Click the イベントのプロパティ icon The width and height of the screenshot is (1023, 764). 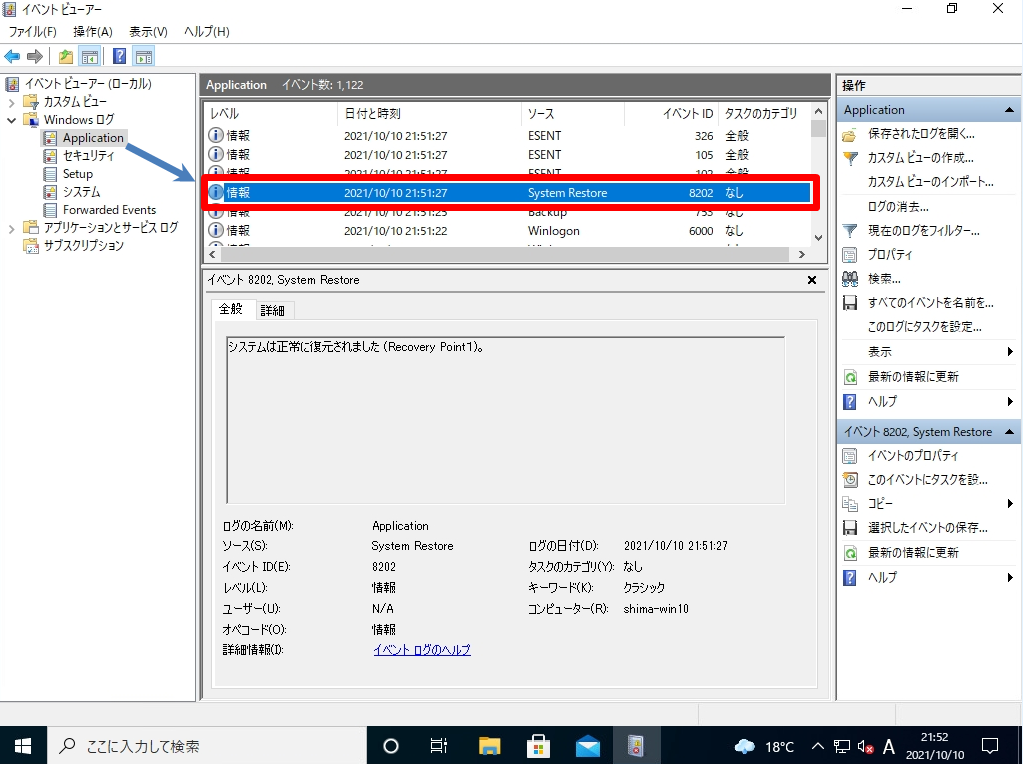pyautogui.click(x=849, y=455)
